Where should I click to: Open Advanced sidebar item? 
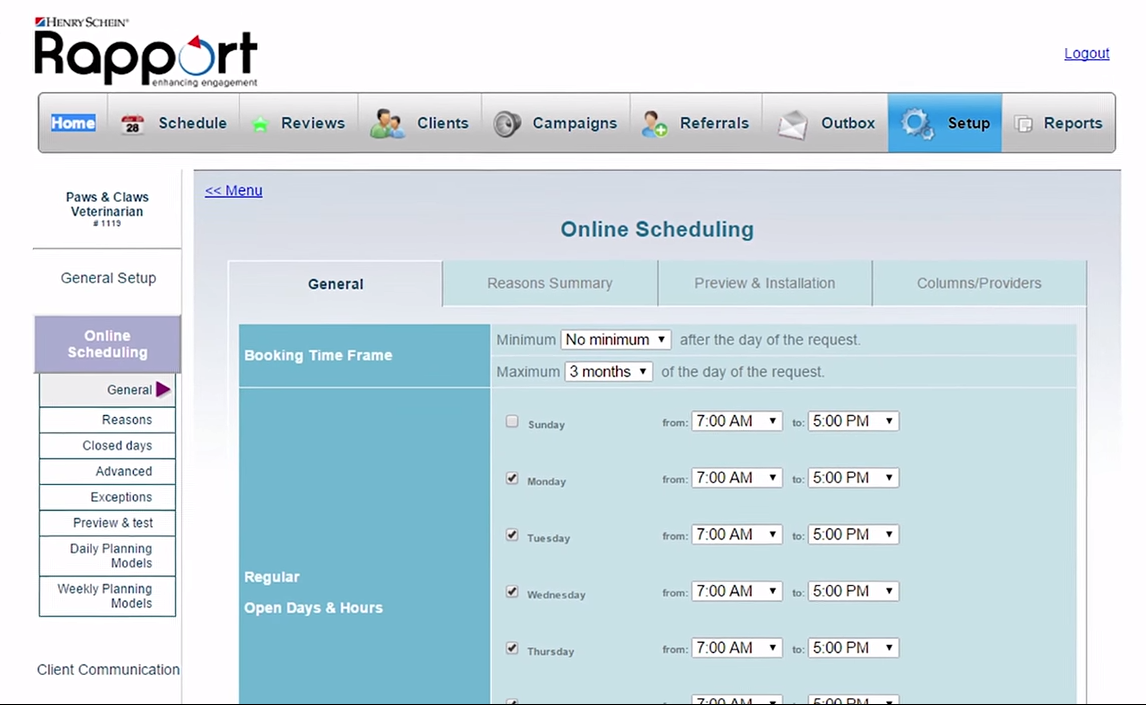point(107,471)
